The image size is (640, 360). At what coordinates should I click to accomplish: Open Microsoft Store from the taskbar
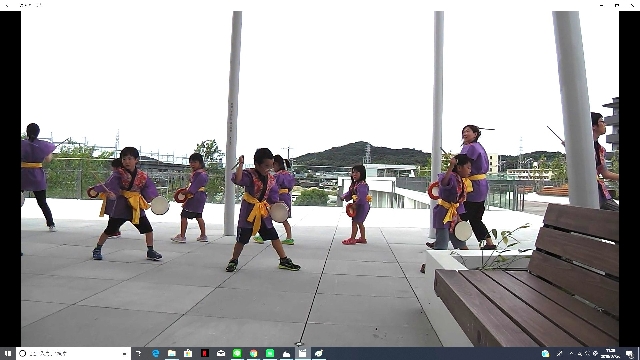(x=188, y=353)
